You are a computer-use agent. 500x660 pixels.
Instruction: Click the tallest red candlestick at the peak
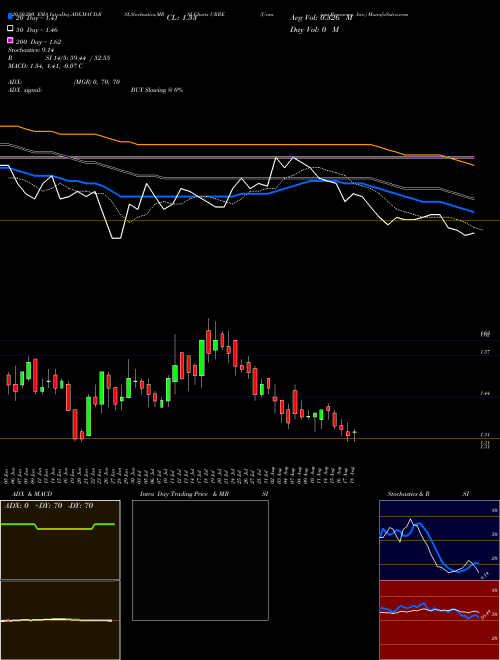pos(208,341)
